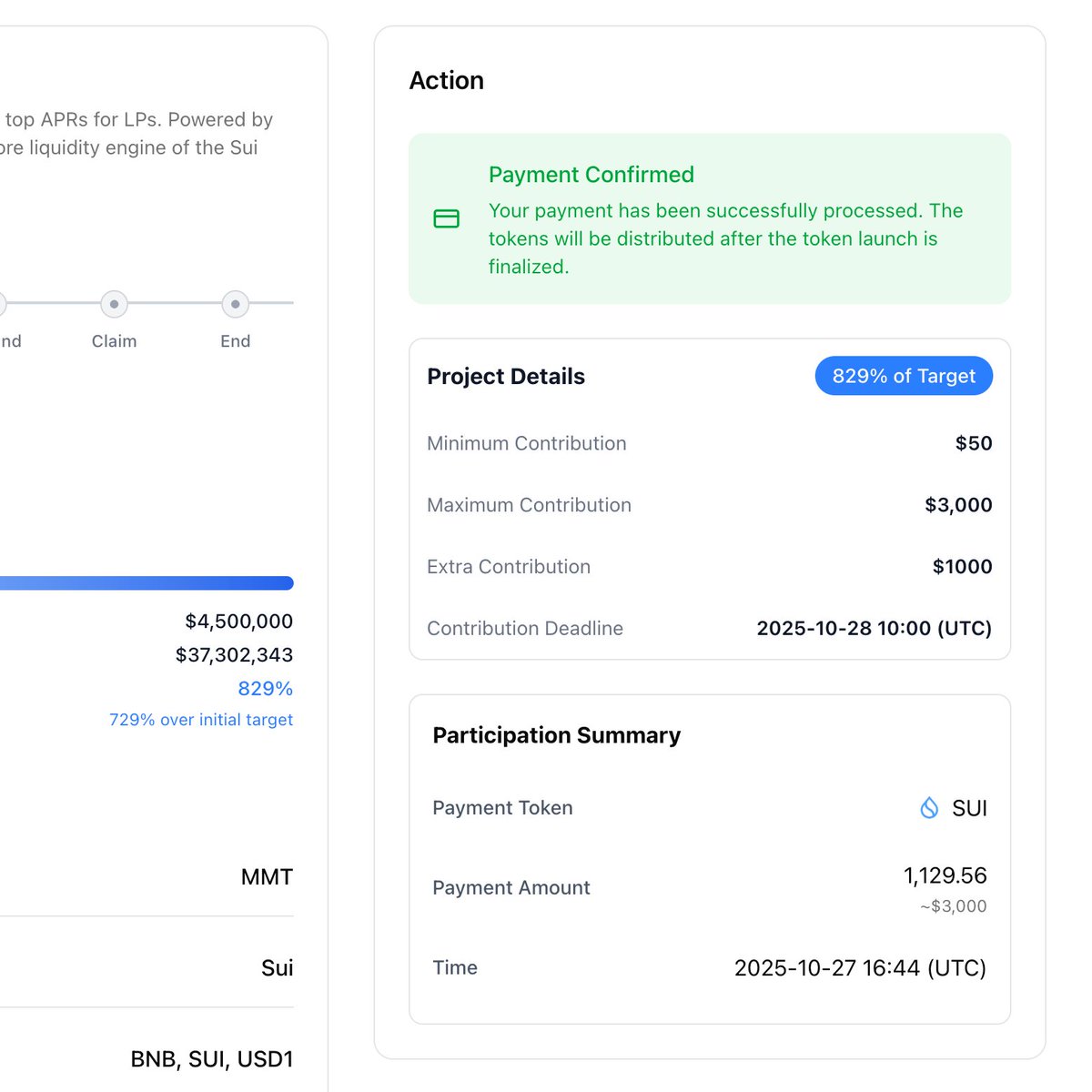Click the SUI payment token name
Image resolution: width=1092 pixels, height=1092 pixels.
[969, 808]
